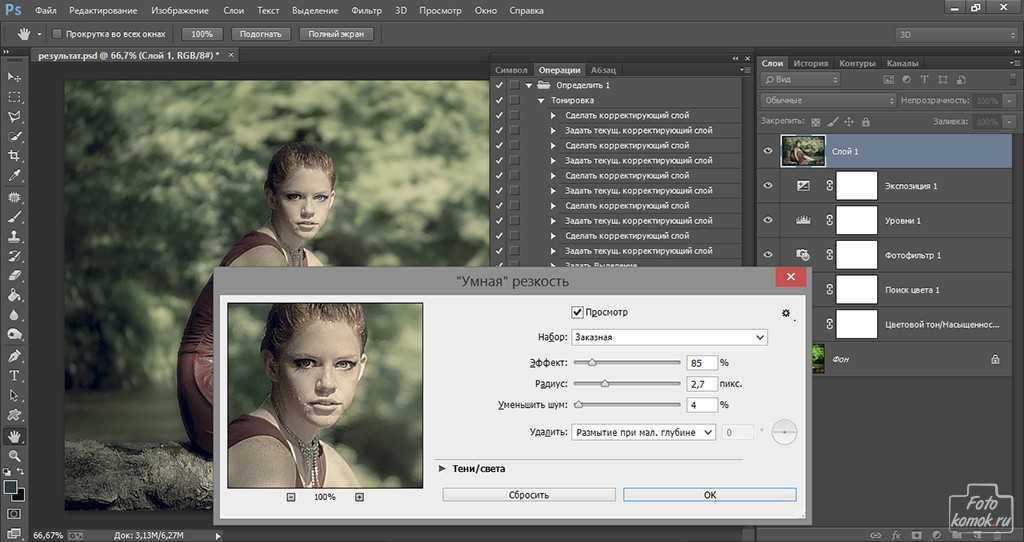
Task: Open the layer filter Вид dropdown
Action: [x=800, y=80]
